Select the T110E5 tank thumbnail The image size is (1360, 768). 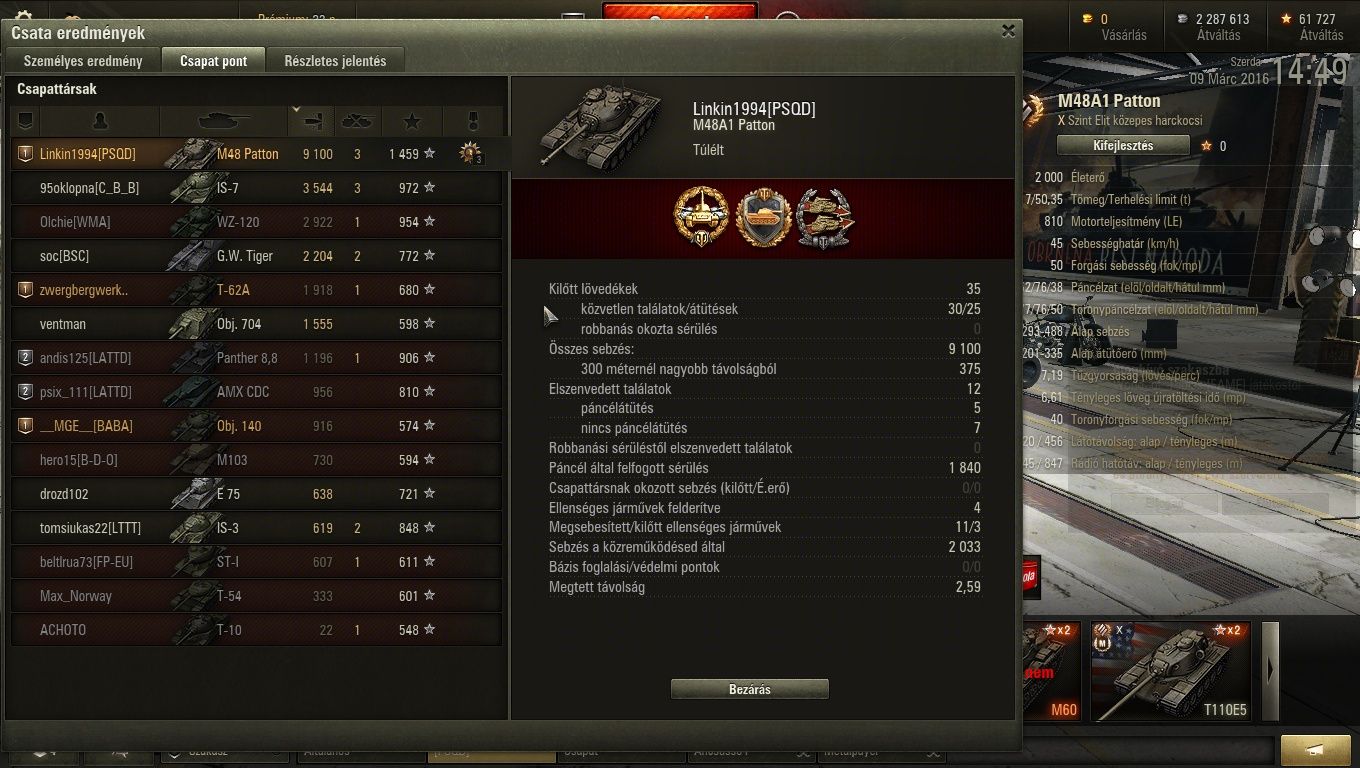(x=1169, y=670)
